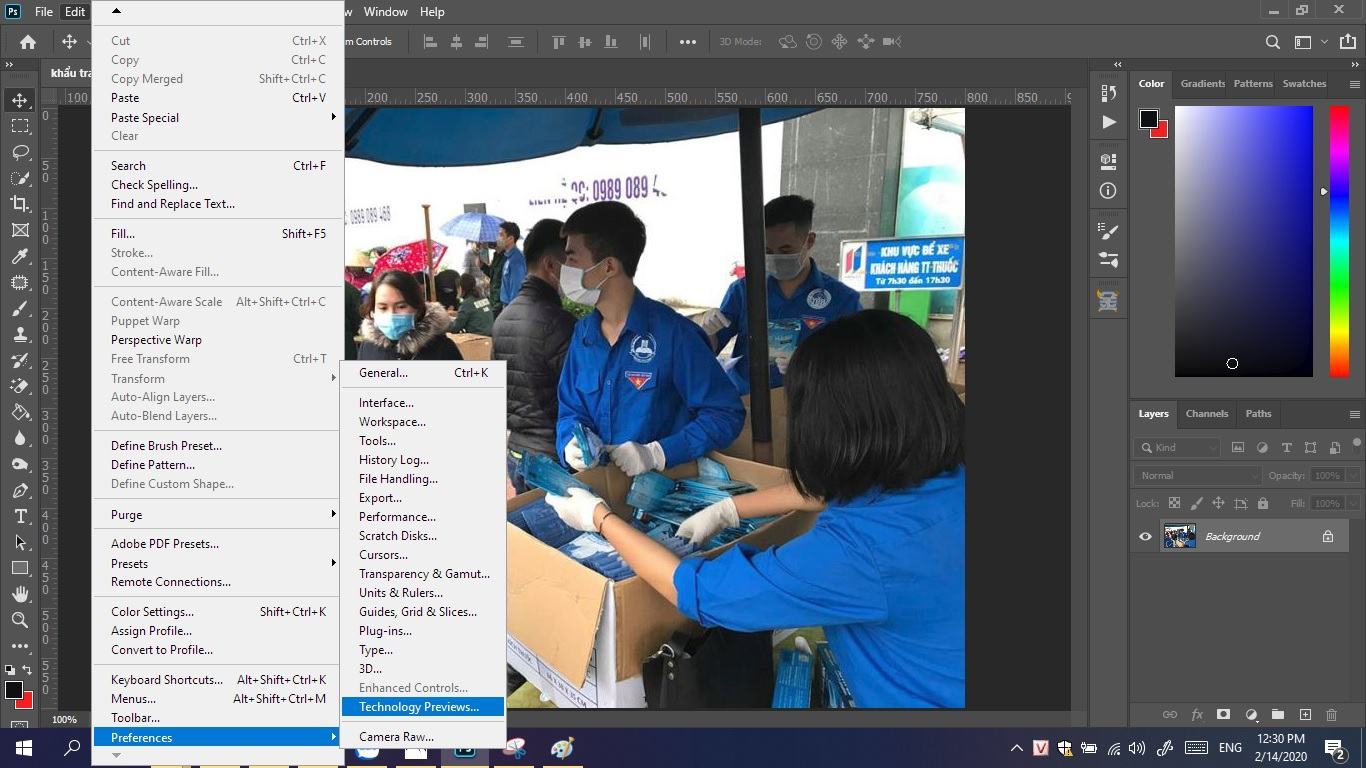The width and height of the screenshot is (1366, 768).
Task: Select the Move tool
Action: [20, 99]
